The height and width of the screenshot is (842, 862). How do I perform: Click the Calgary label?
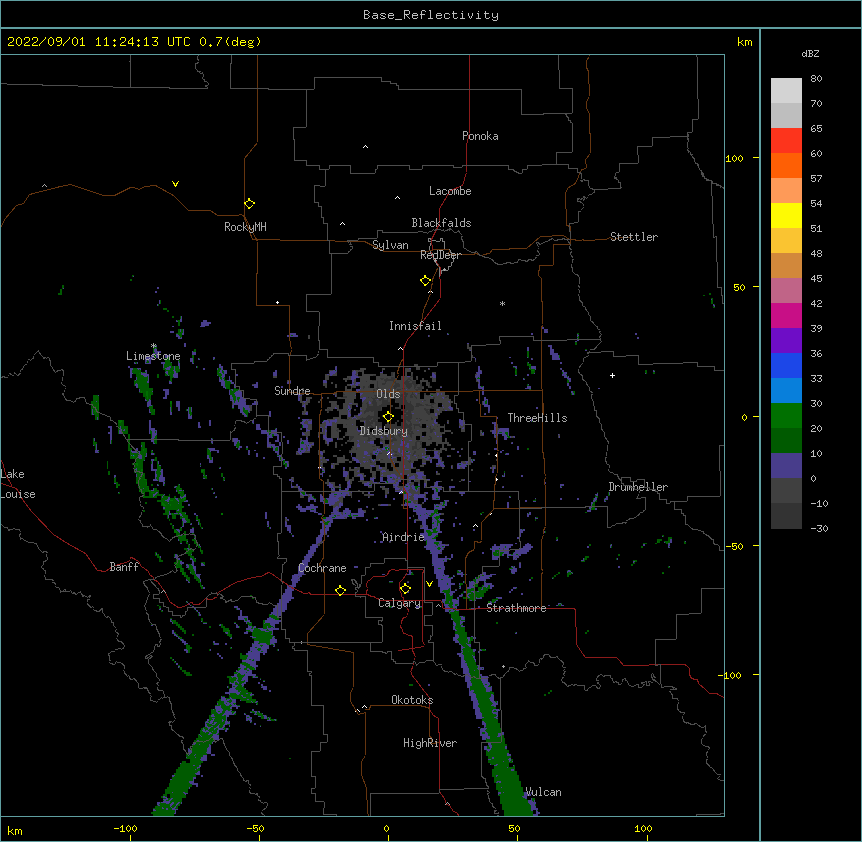pyautogui.click(x=400, y=603)
